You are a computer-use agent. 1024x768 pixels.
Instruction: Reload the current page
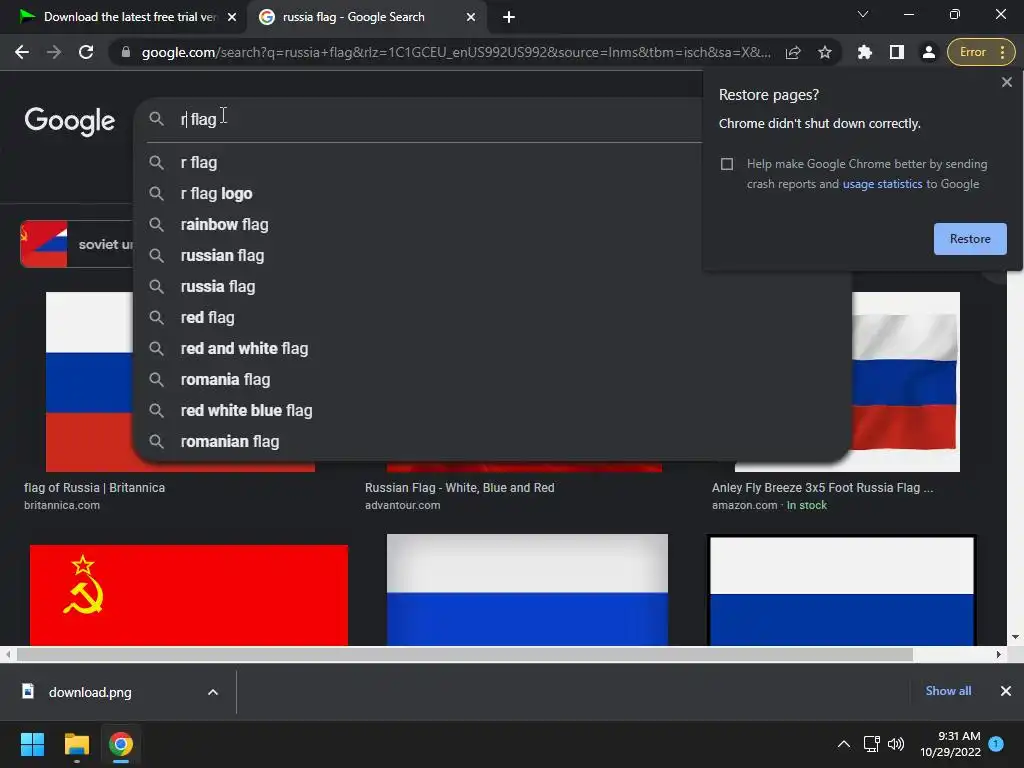click(x=86, y=52)
